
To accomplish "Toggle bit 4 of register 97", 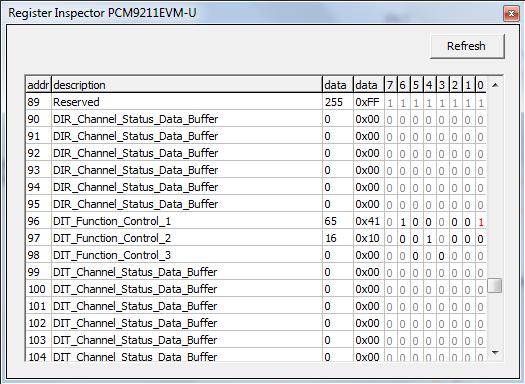I will tap(429, 239).
